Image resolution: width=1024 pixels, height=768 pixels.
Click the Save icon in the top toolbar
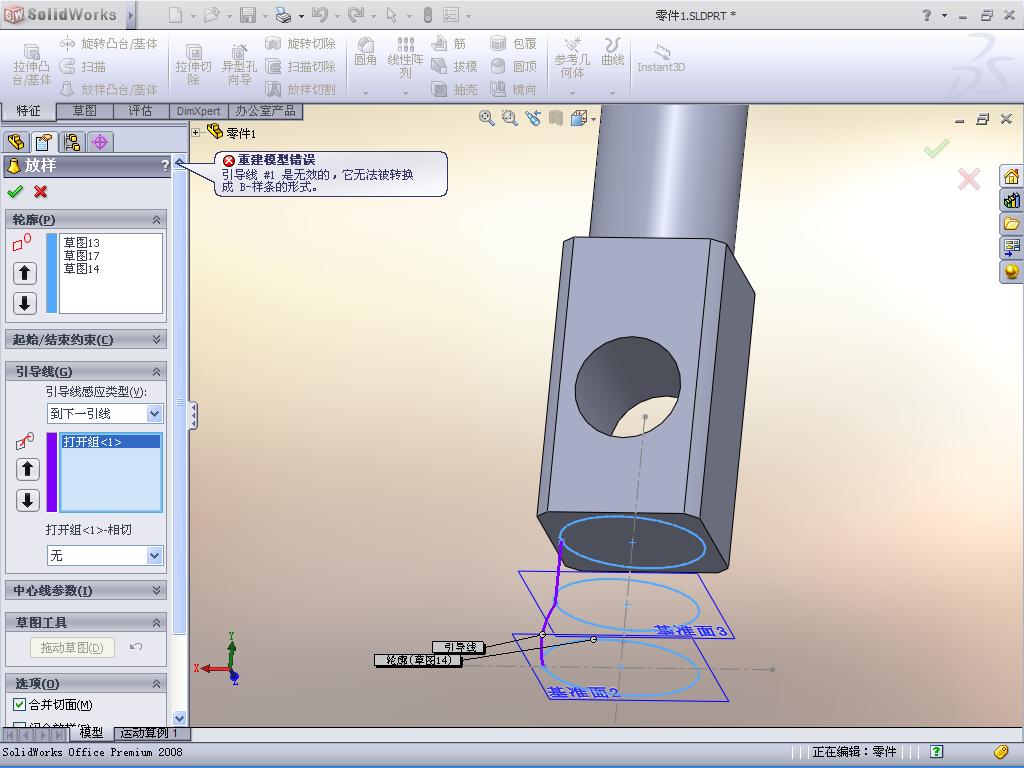coord(247,15)
